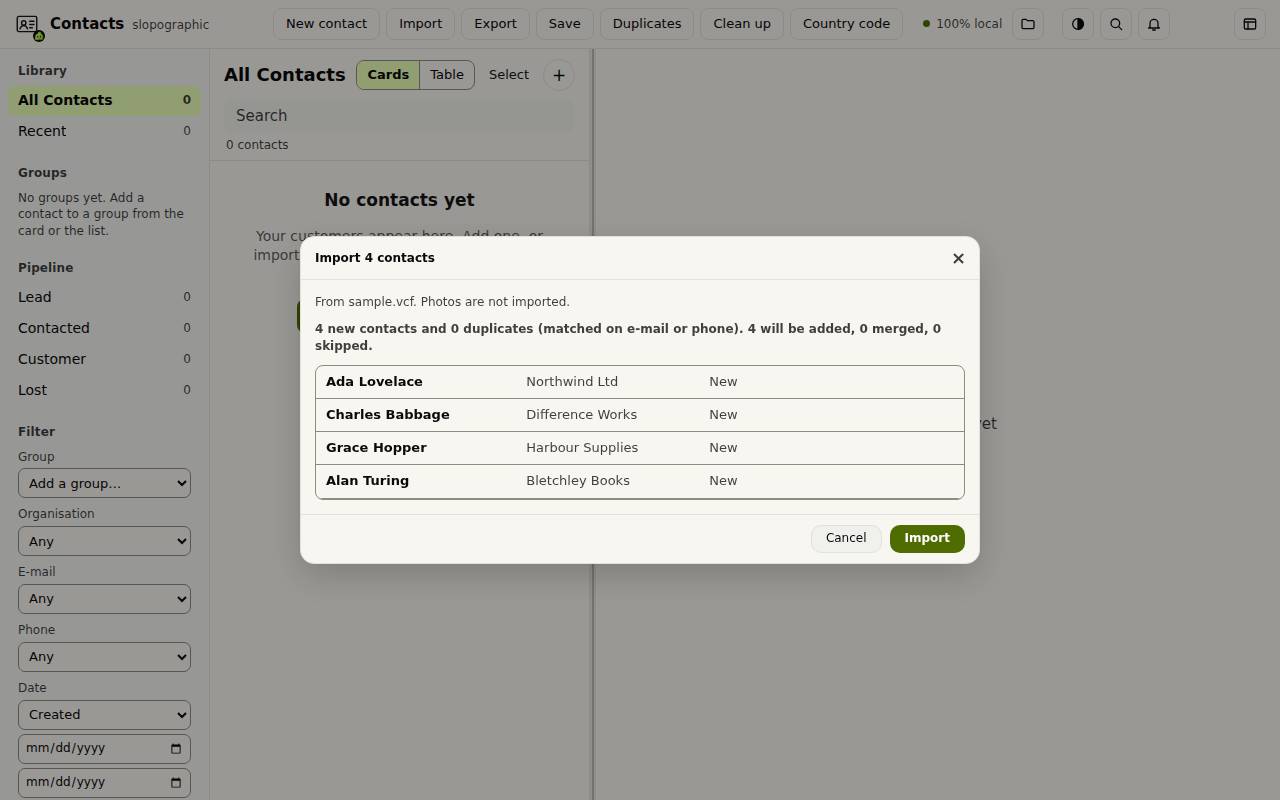This screenshot has height=800, width=1280.
Task: Select the Charles Babbage row
Action: [640, 415]
